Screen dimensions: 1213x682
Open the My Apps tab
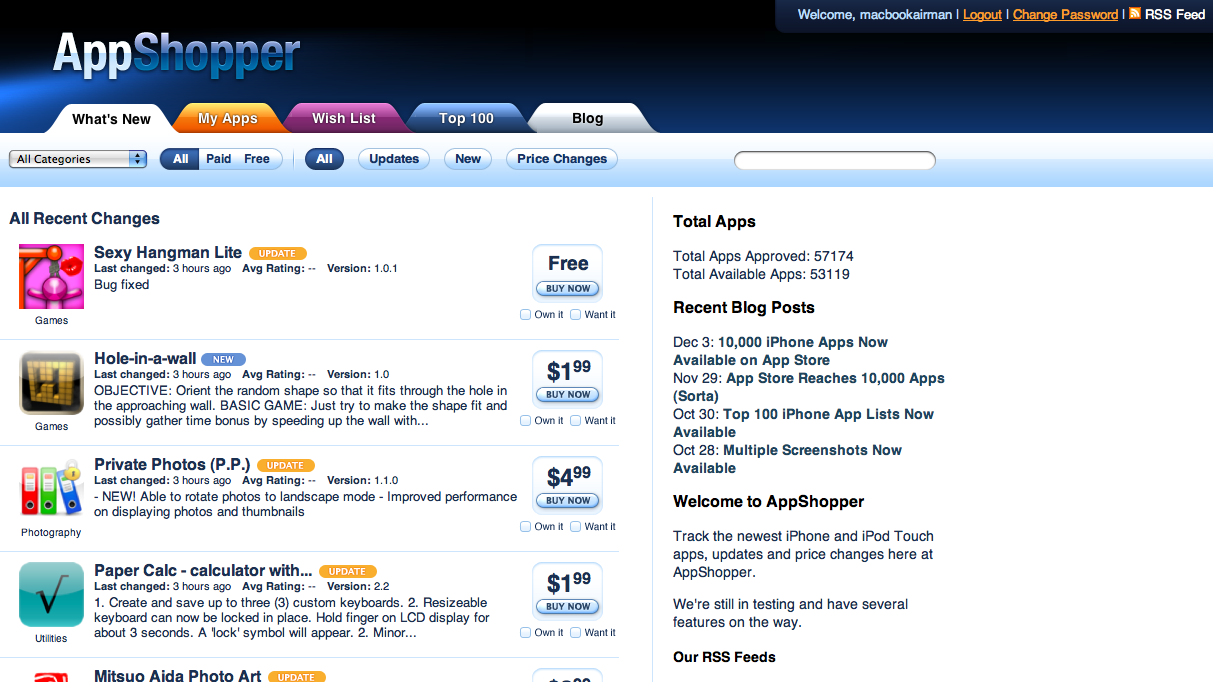click(228, 118)
